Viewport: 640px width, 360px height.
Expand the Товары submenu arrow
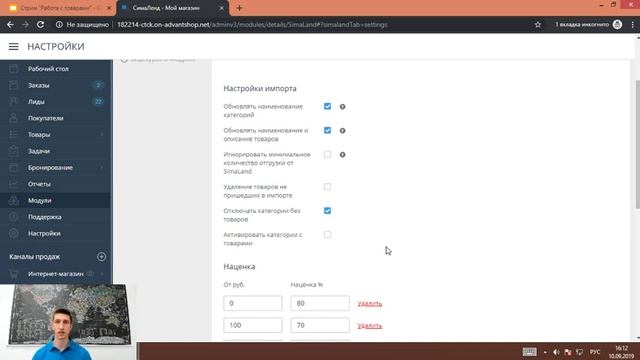click(102, 134)
